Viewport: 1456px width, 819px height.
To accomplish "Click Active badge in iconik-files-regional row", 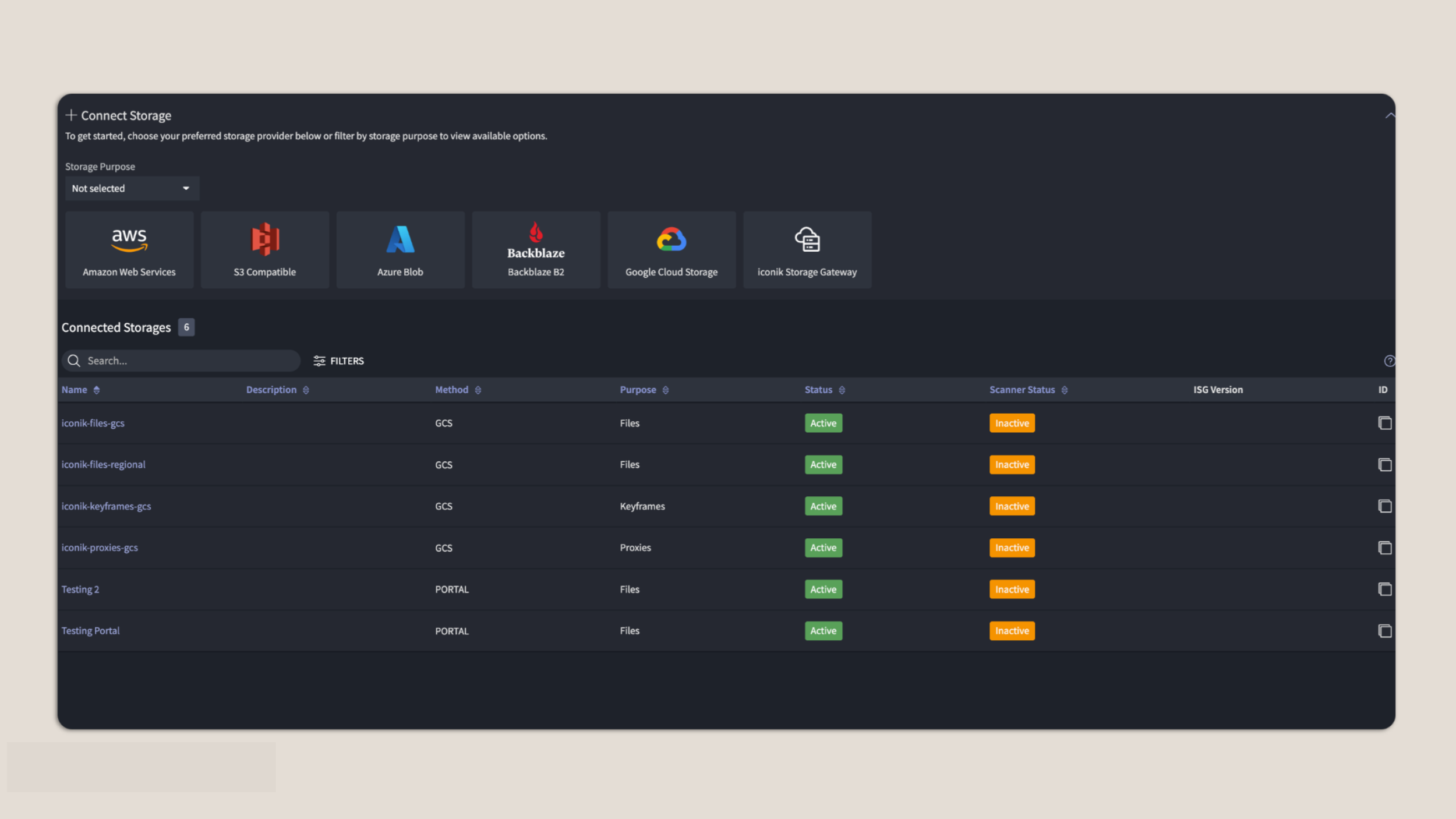I will [824, 464].
